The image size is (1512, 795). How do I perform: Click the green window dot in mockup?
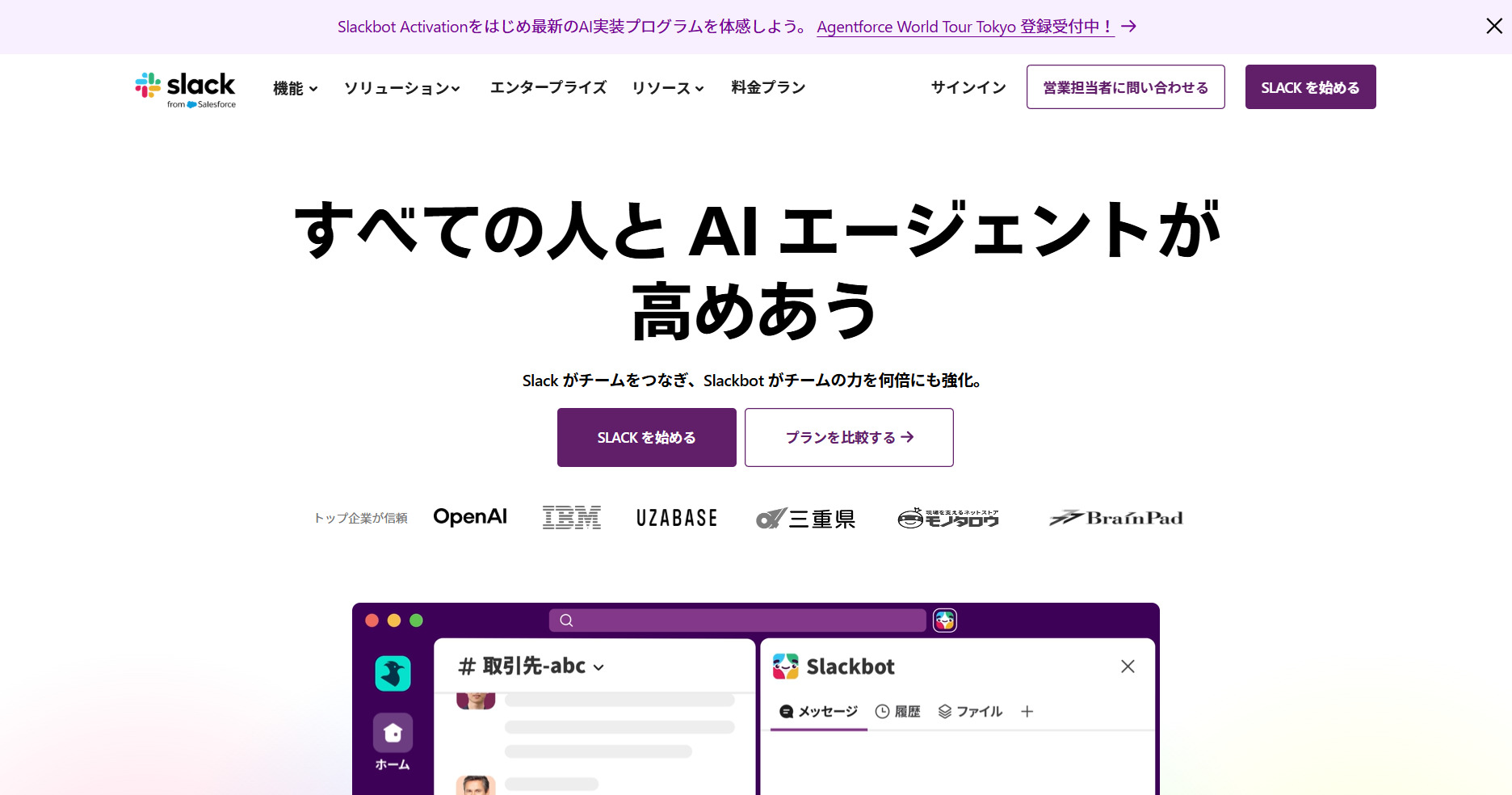click(416, 620)
